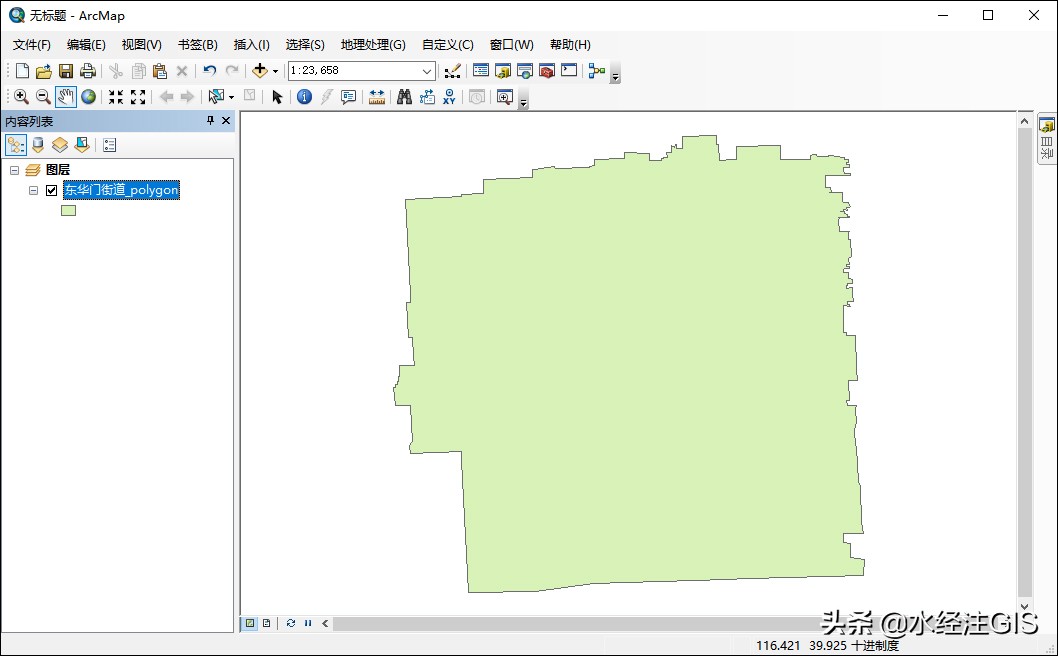Activate the Identify tool

304,97
